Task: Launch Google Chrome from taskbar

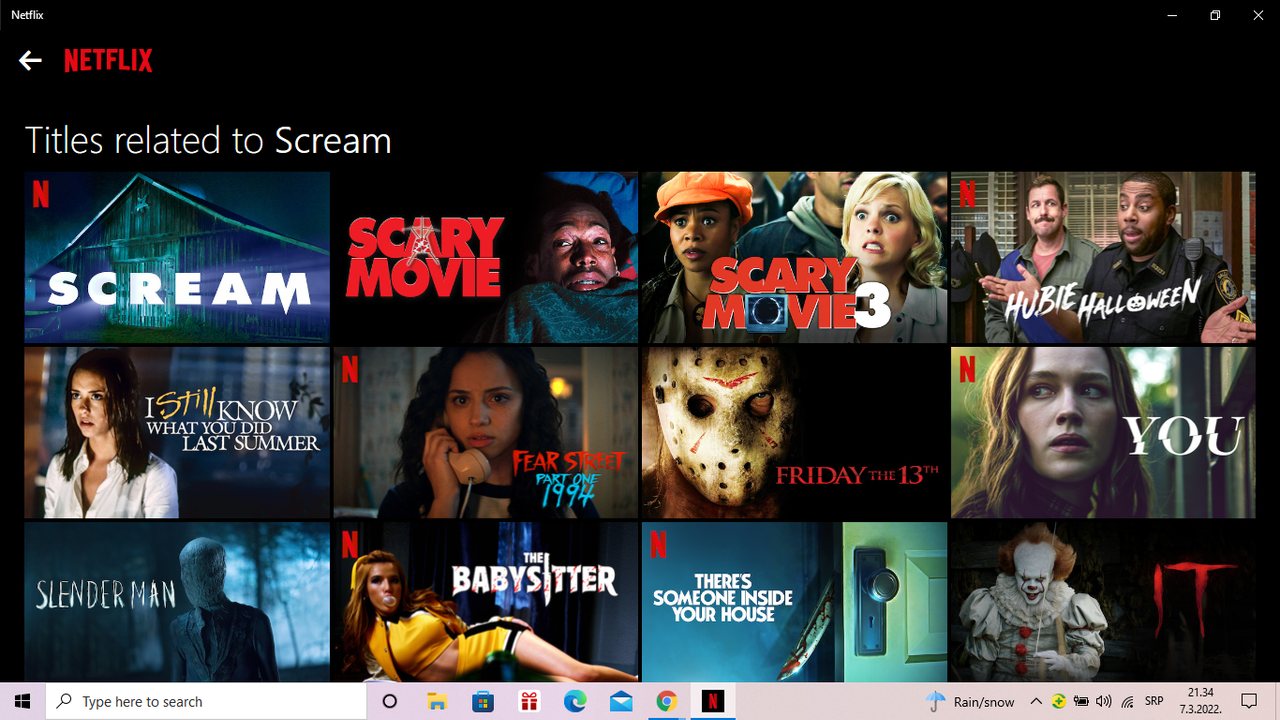Action: click(x=667, y=702)
